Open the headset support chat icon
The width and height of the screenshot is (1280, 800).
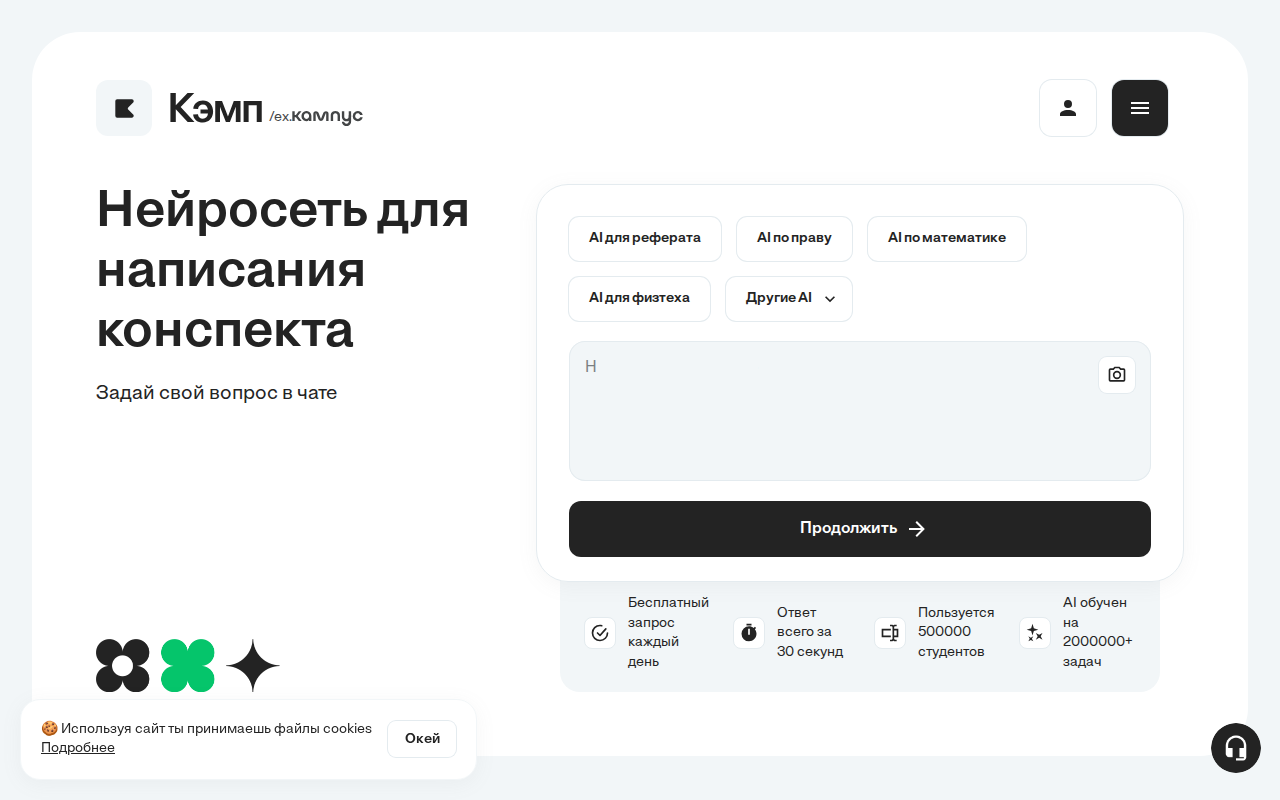coord(1236,748)
